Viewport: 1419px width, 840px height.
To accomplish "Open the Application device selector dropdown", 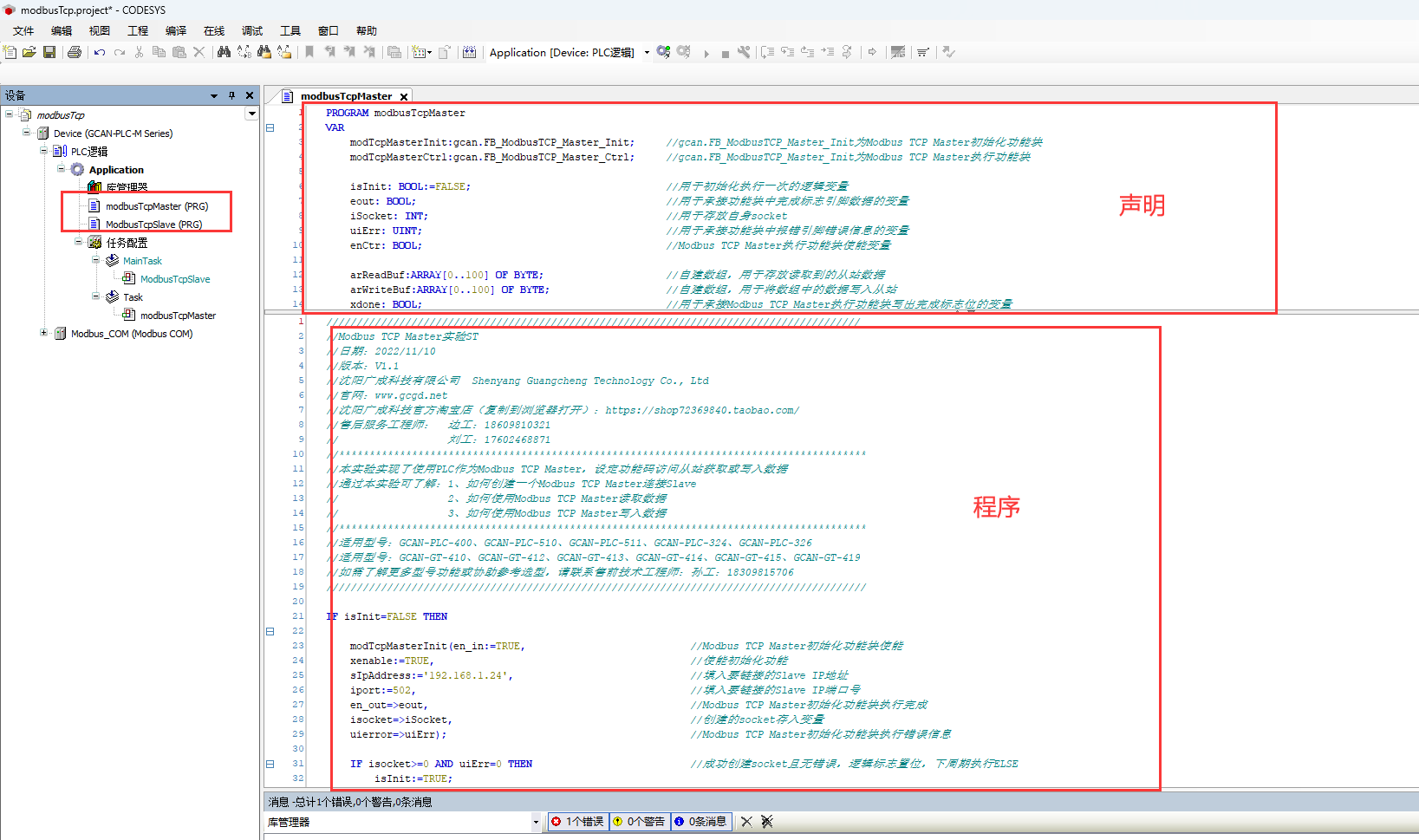I will point(647,53).
